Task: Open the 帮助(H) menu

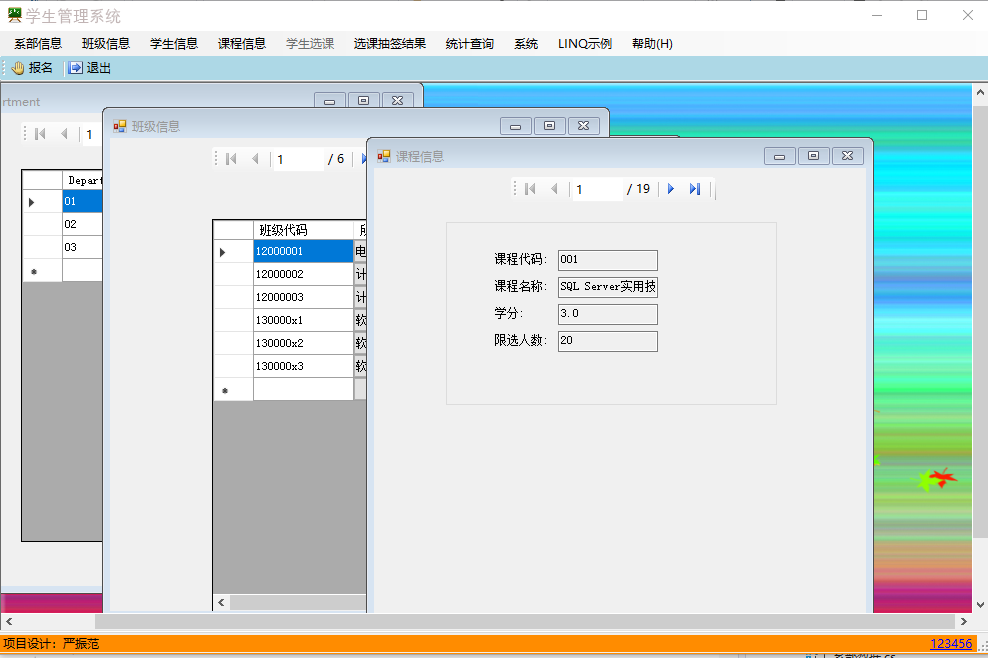Action: [x=652, y=43]
